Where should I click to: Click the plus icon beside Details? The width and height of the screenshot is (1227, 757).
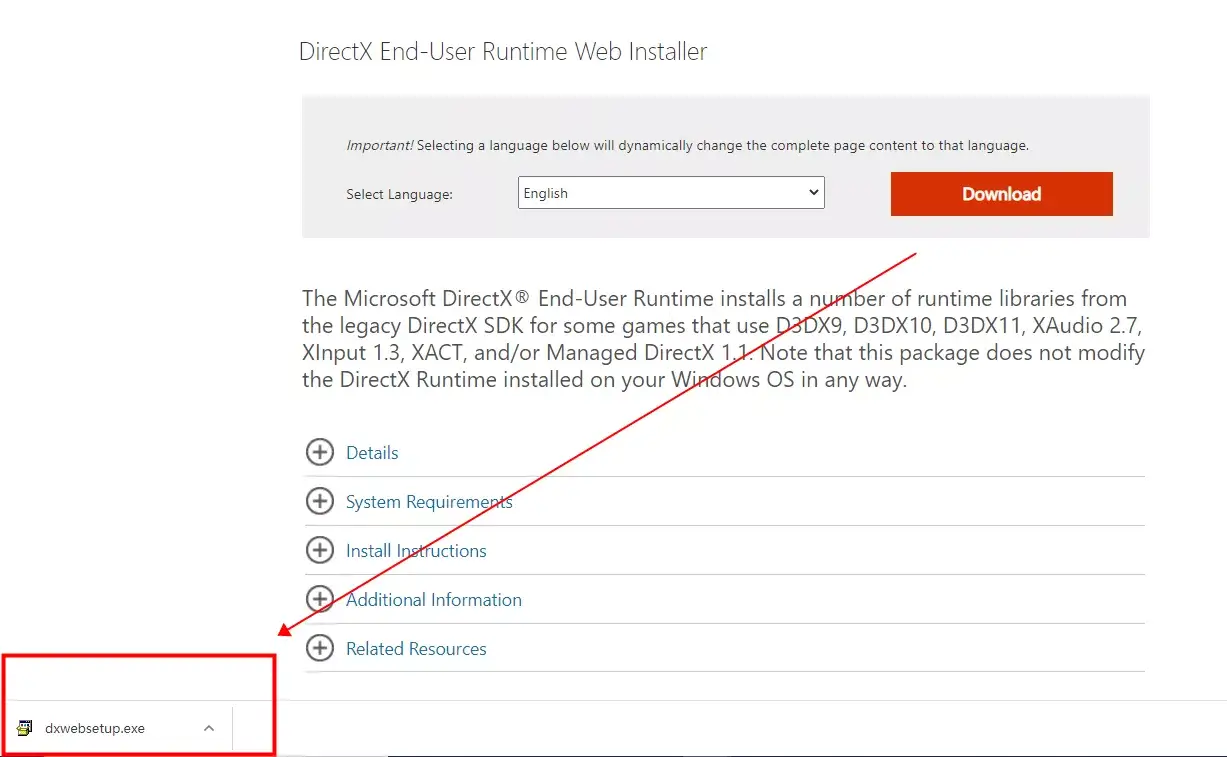pos(319,452)
